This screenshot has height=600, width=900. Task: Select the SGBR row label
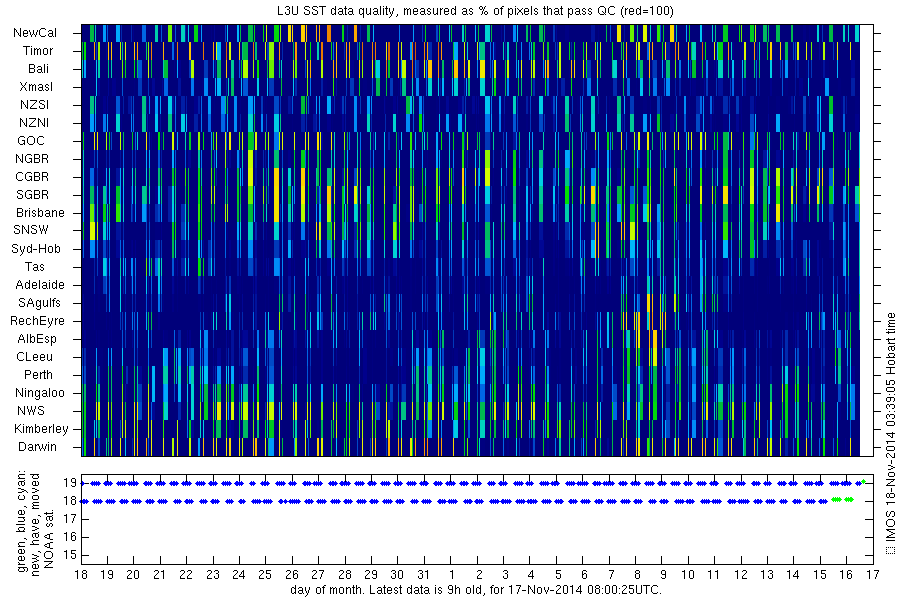pos(32,195)
